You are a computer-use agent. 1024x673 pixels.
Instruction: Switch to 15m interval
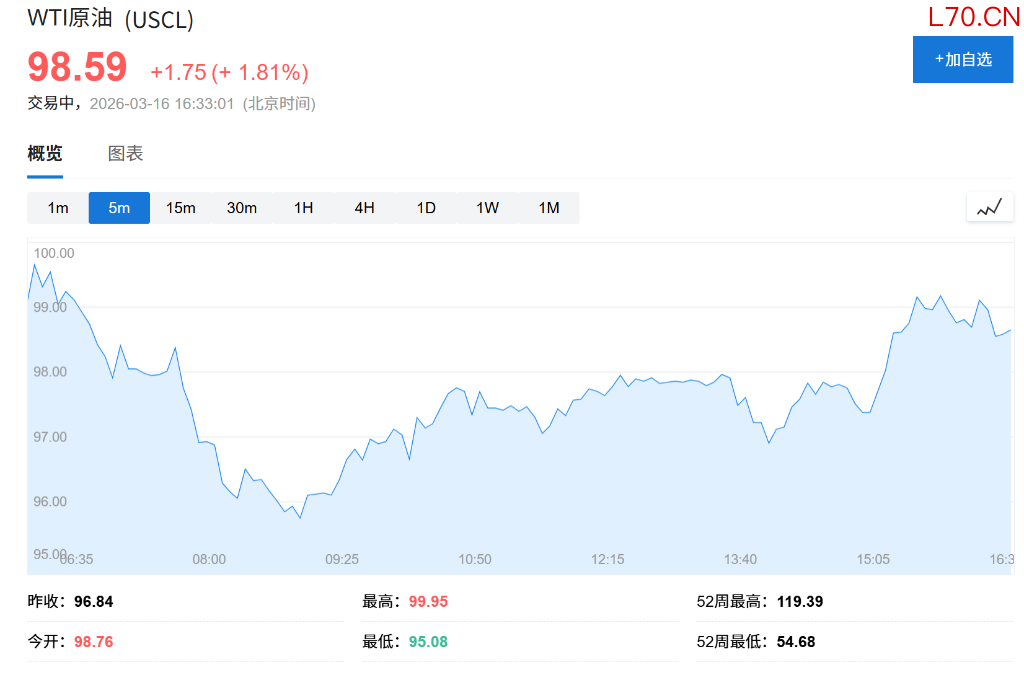pos(181,208)
